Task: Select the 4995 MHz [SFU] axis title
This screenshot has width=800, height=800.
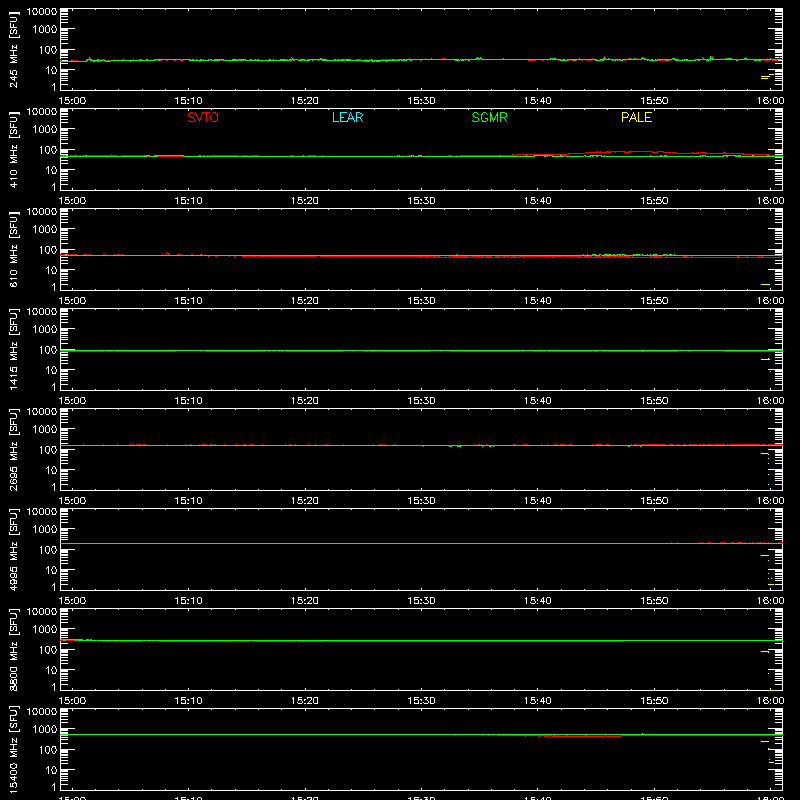Action: coord(13,549)
